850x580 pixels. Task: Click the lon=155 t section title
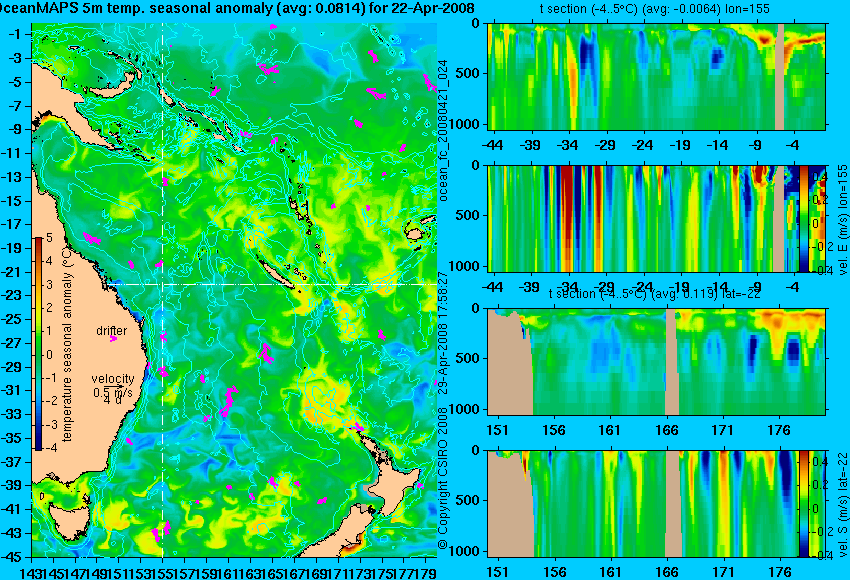pyautogui.click(x=654, y=9)
